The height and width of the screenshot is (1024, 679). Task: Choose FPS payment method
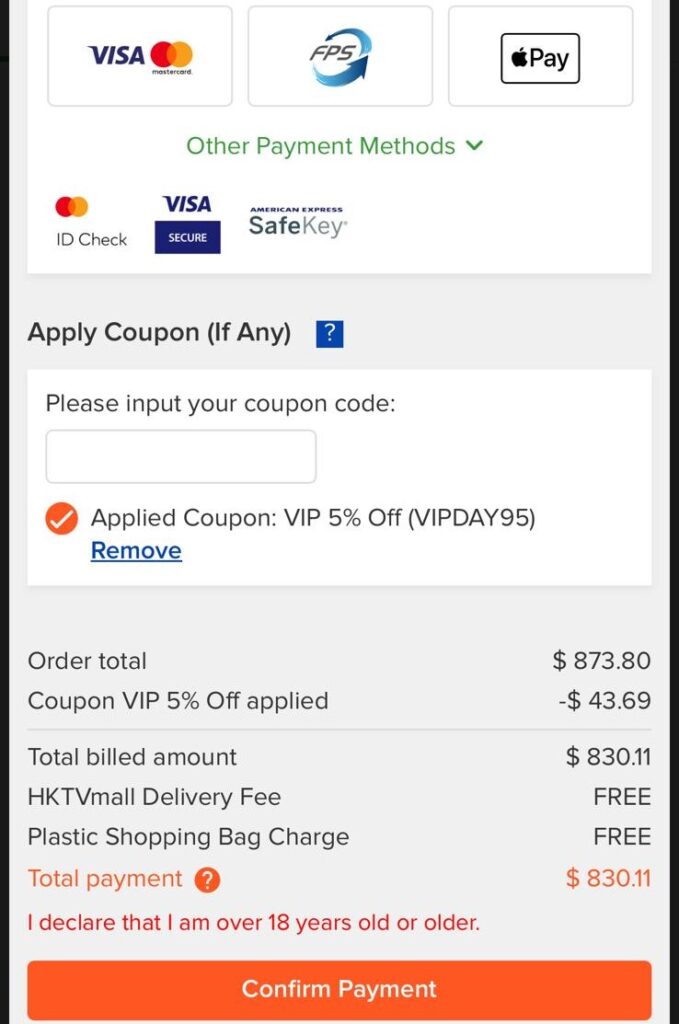340,56
